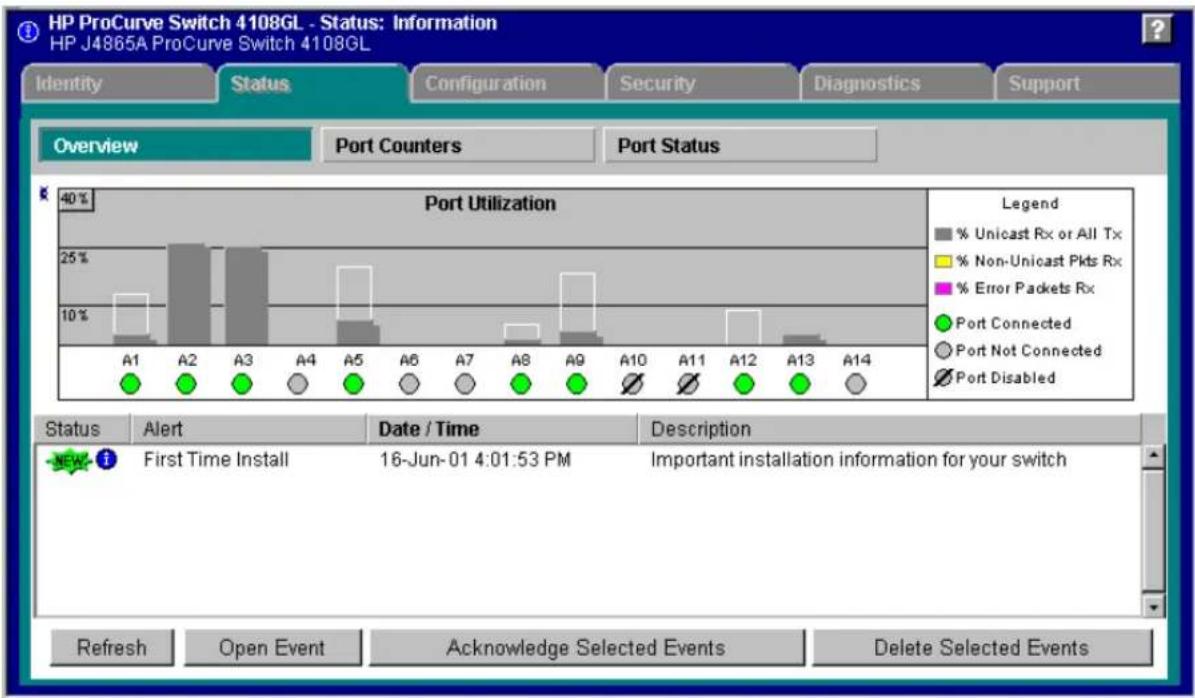Select the First Time Install alert text

tap(216, 460)
